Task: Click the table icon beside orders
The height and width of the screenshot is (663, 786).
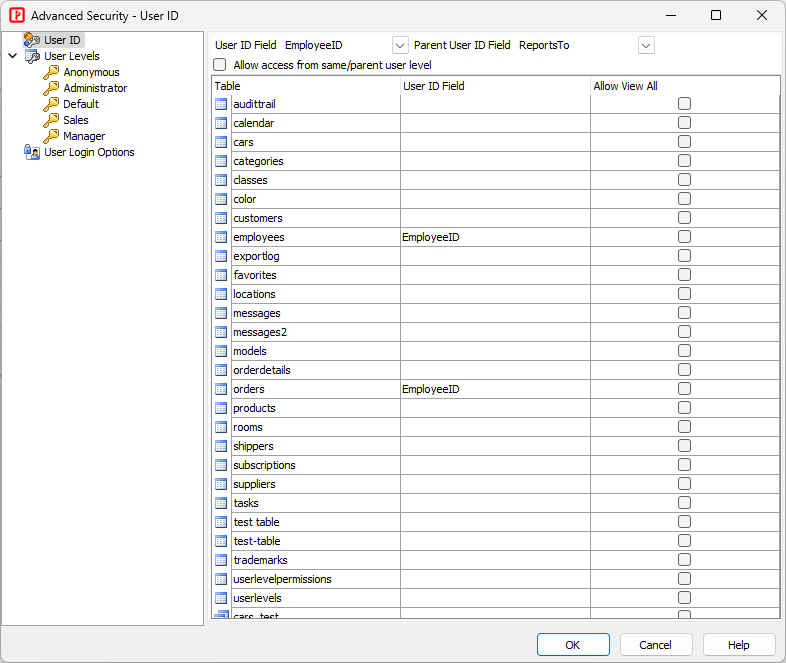Action: coord(222,389)
